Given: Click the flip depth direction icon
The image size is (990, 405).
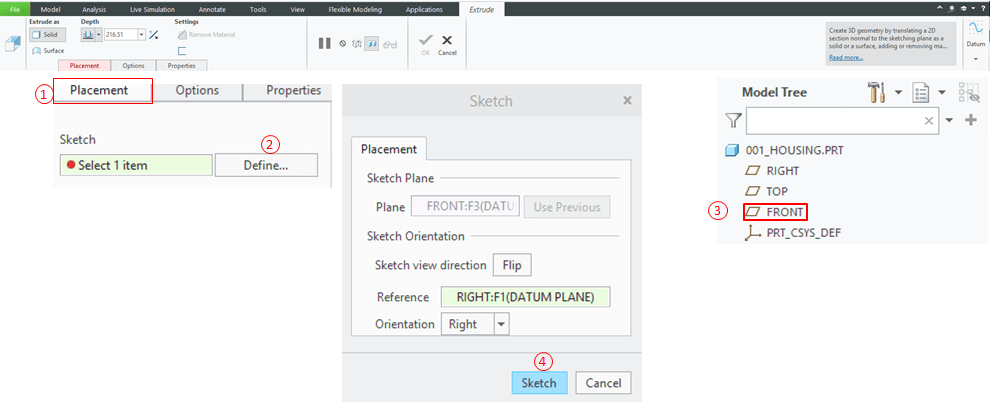Looking at the screenshot, I should (153, 35).
